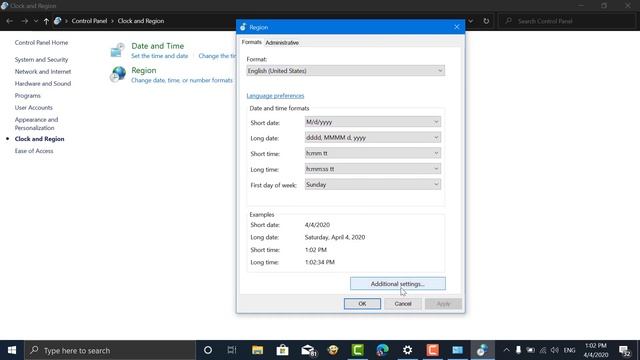Image resolution: width=640 pixels, height=360 pixels.
Task: Click Set the time and date link
Action: pos(160,56)
